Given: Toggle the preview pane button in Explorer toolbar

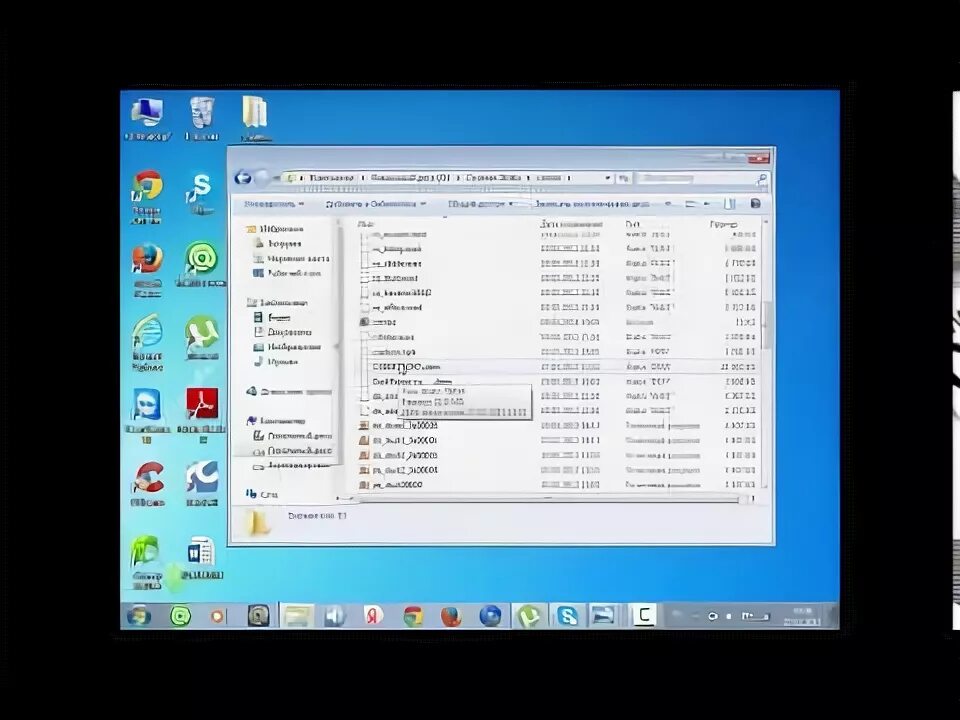Looking at the screenshot, I should [x=730, y=204].
